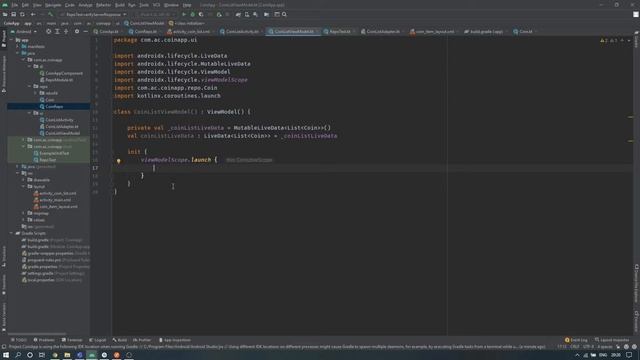Open the Build menu
This screenshot has width=640, height=360.
point(120,5)
